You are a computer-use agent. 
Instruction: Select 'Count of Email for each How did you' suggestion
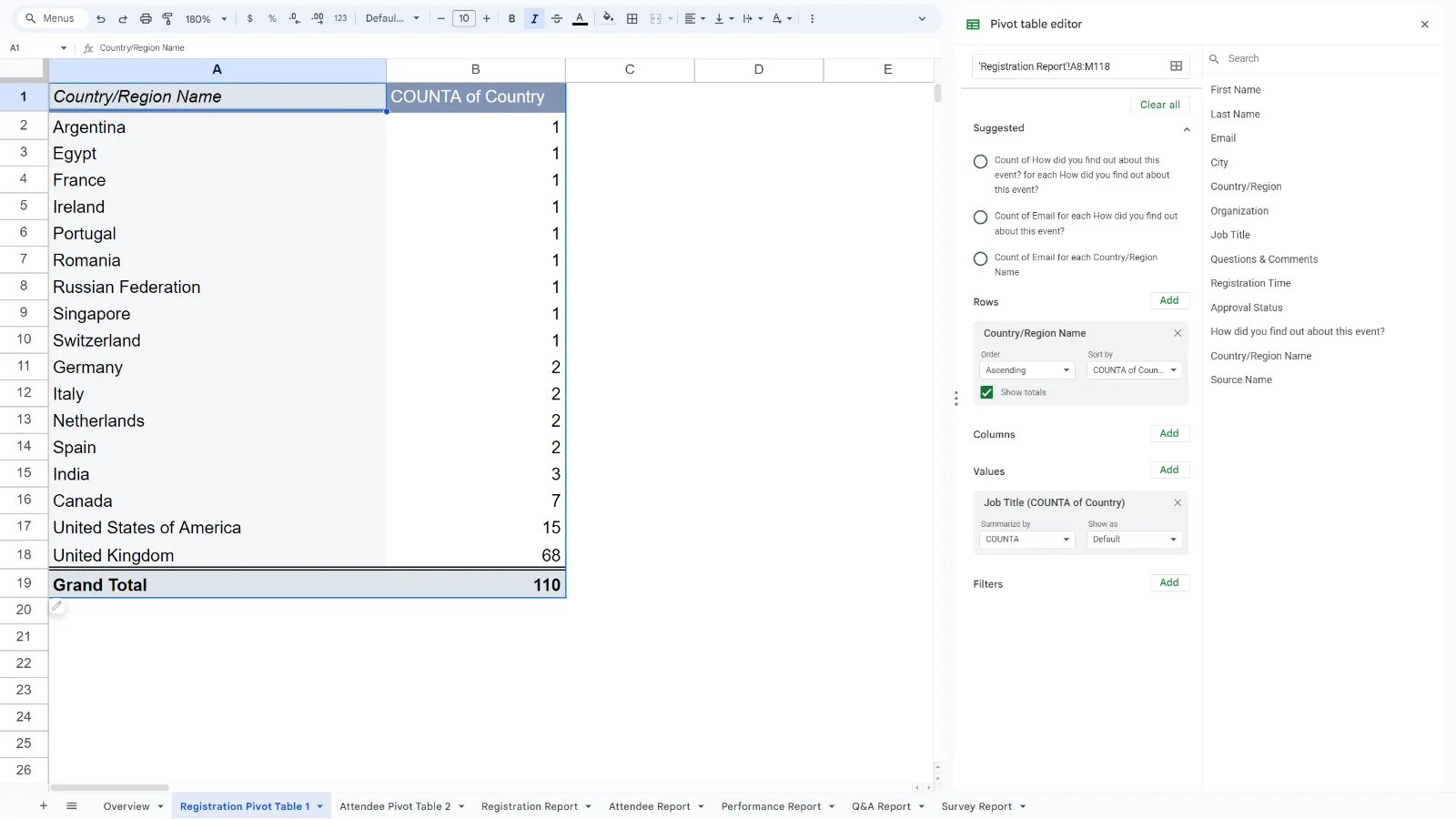pos(981,217)
